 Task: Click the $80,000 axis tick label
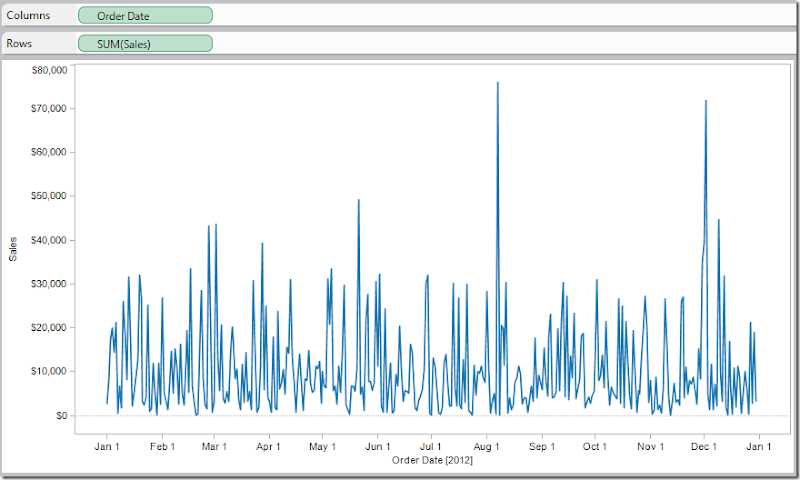[x=49, y=70]
